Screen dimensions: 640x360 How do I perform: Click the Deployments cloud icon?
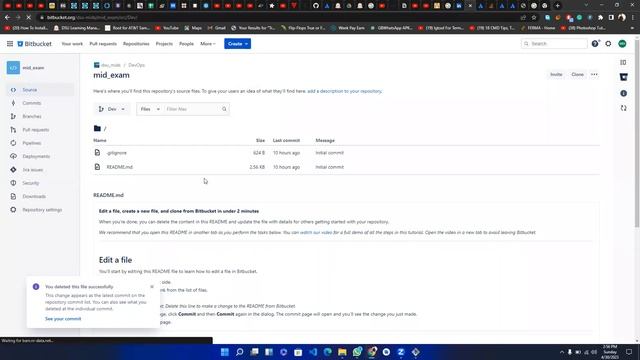coord(13,156)
